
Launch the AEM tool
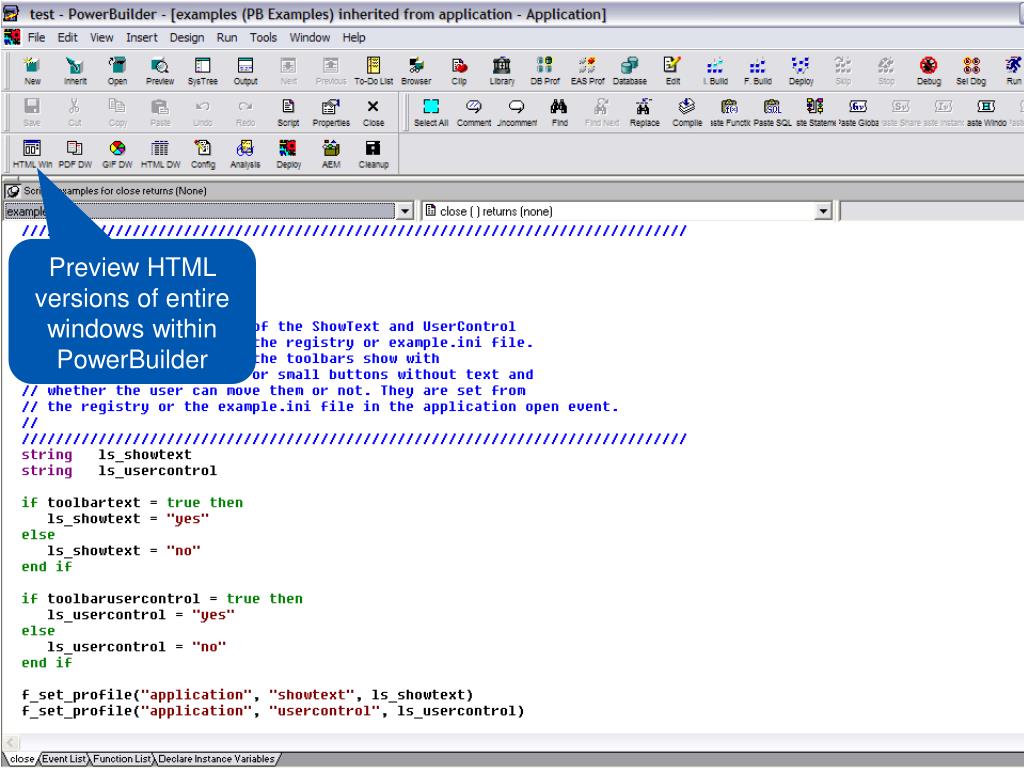(x=331, y=154)
